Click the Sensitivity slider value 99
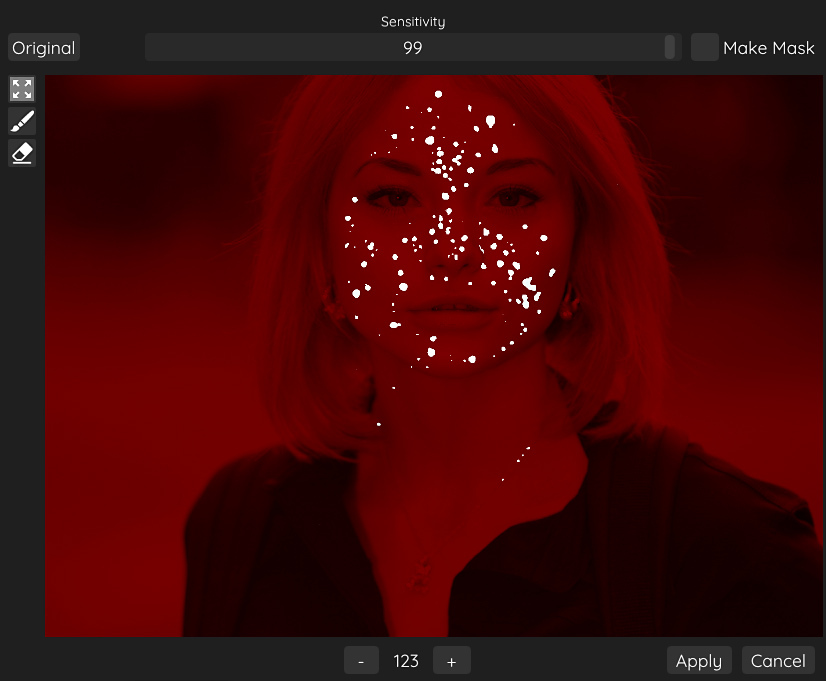826x681 pixels. tap(412, 47)
